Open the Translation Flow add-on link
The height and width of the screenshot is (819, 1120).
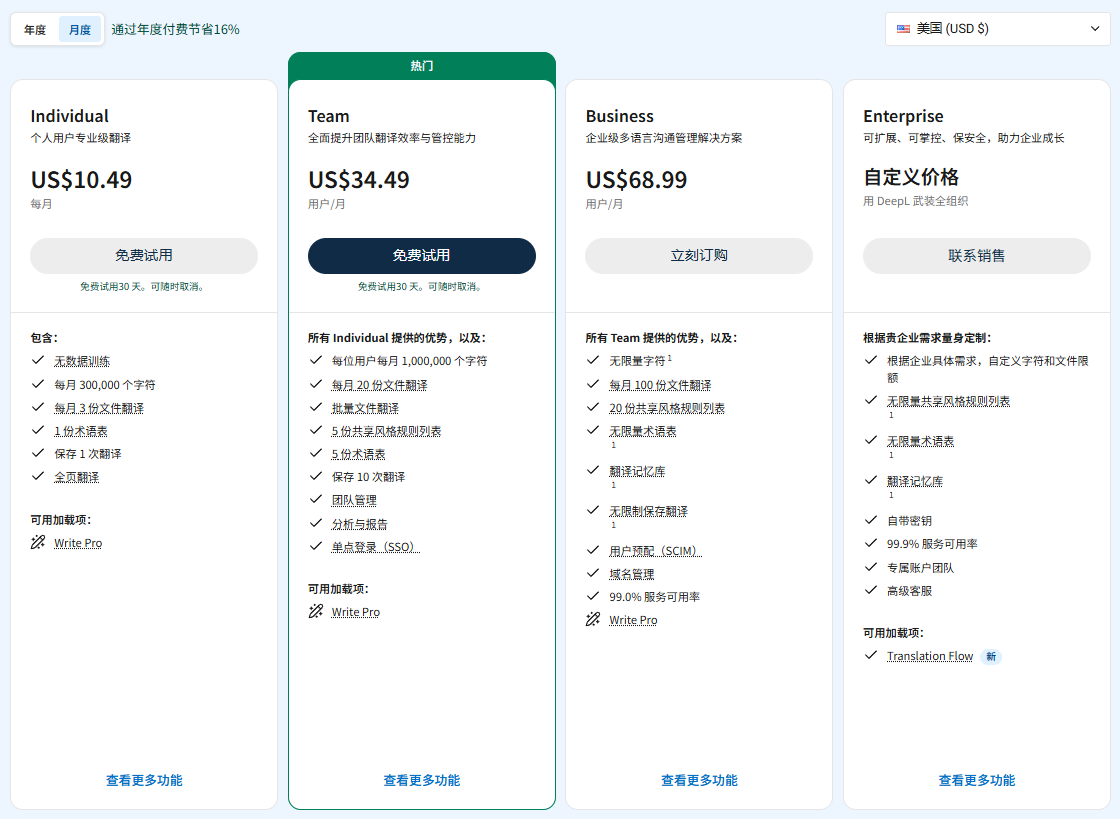[x=930, y=656]
